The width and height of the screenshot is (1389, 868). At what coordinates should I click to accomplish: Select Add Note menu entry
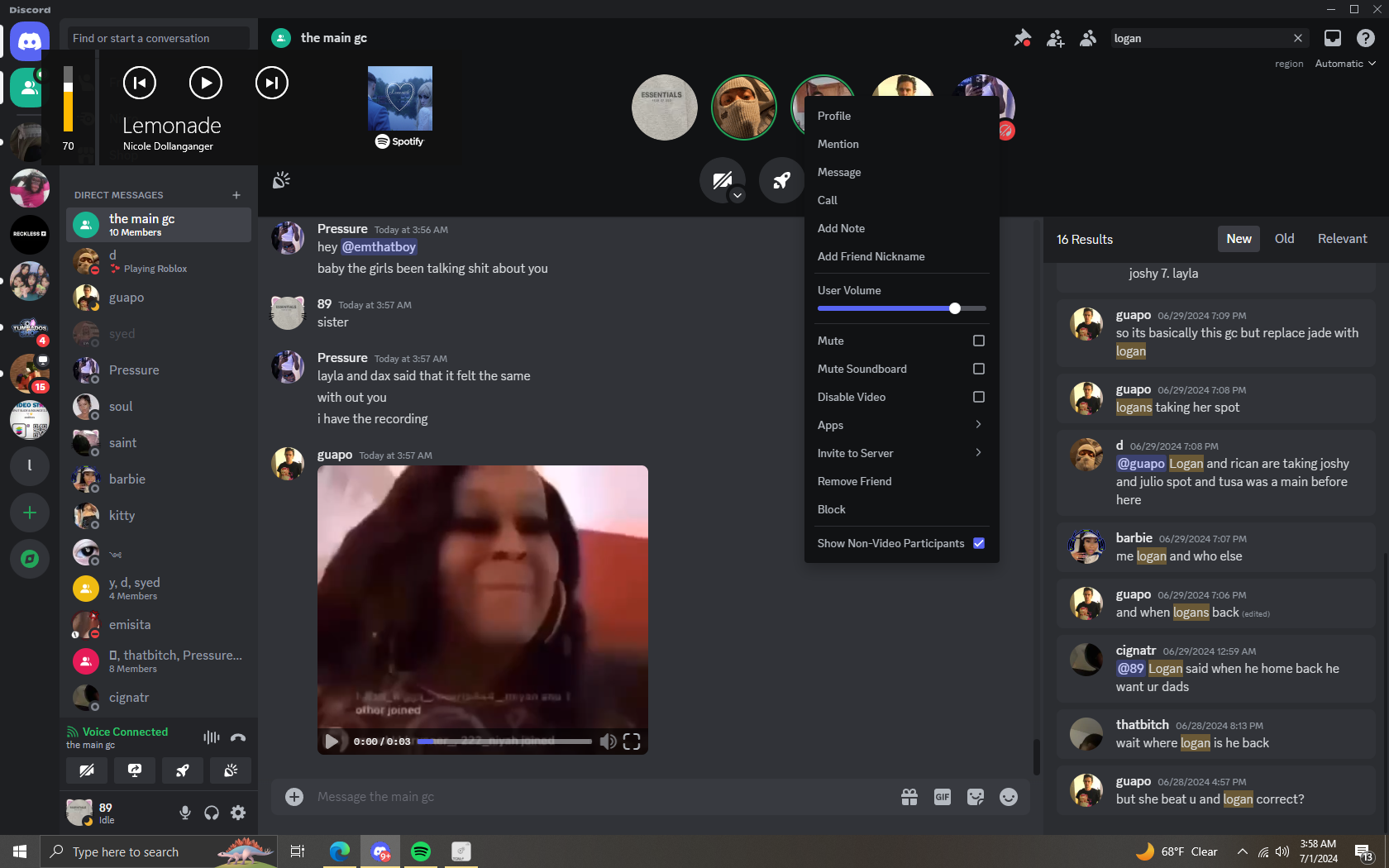coord(901,228)
